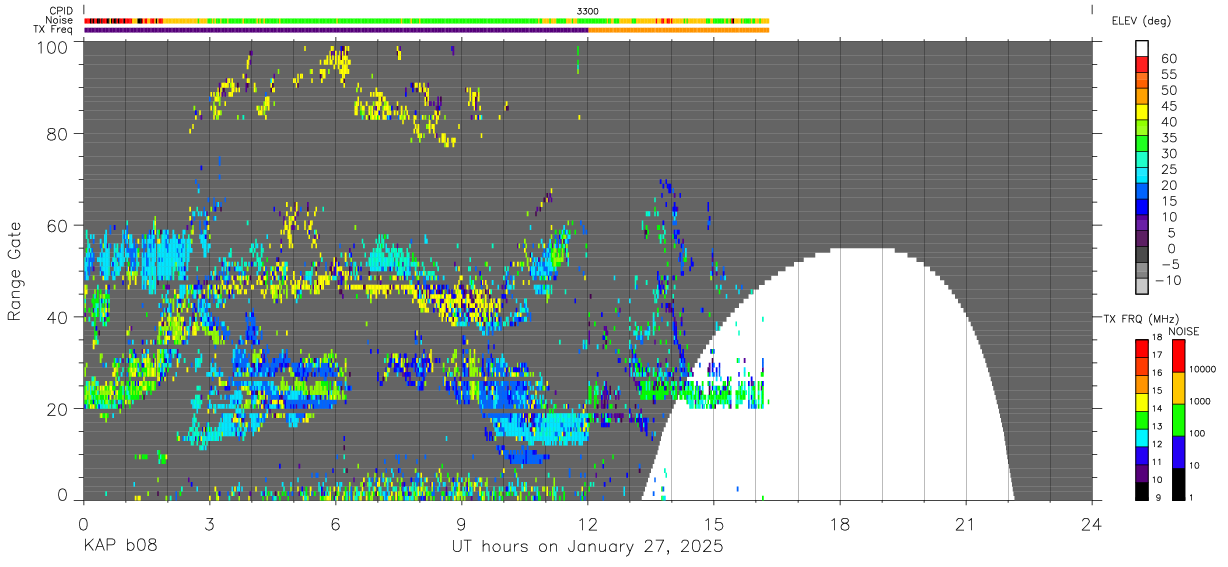Viewport: 1228px width, 567px height.
Task: Click the '9' tick on the UT hours axis
Action: [462, 523]
